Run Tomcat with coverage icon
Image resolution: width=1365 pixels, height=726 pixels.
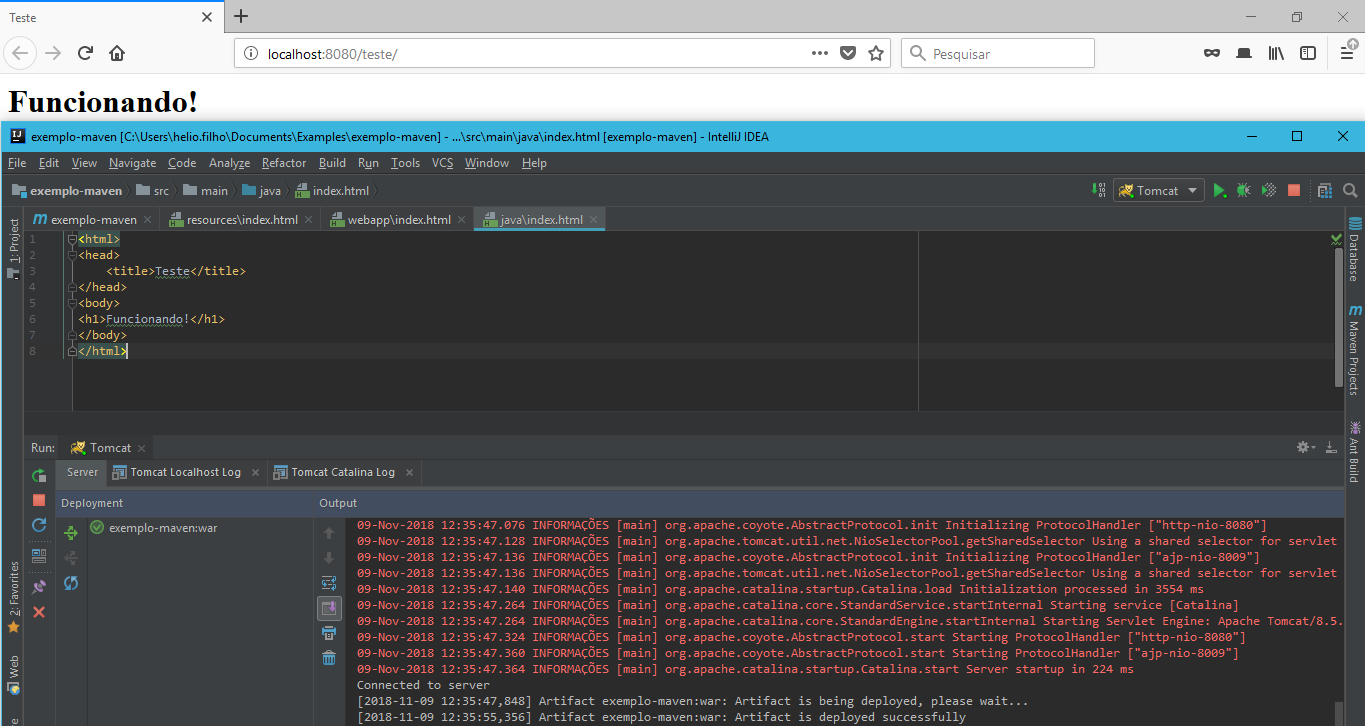click(x=1268, y=190)
